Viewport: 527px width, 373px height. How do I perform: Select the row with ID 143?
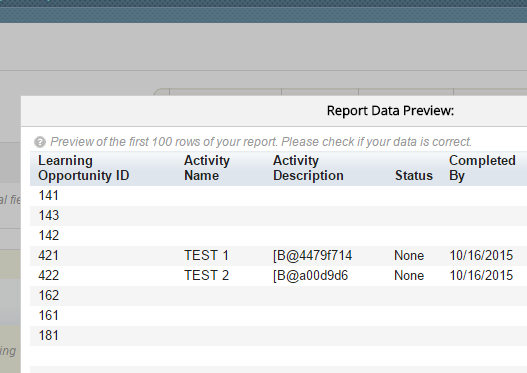(x=278, y=215)
